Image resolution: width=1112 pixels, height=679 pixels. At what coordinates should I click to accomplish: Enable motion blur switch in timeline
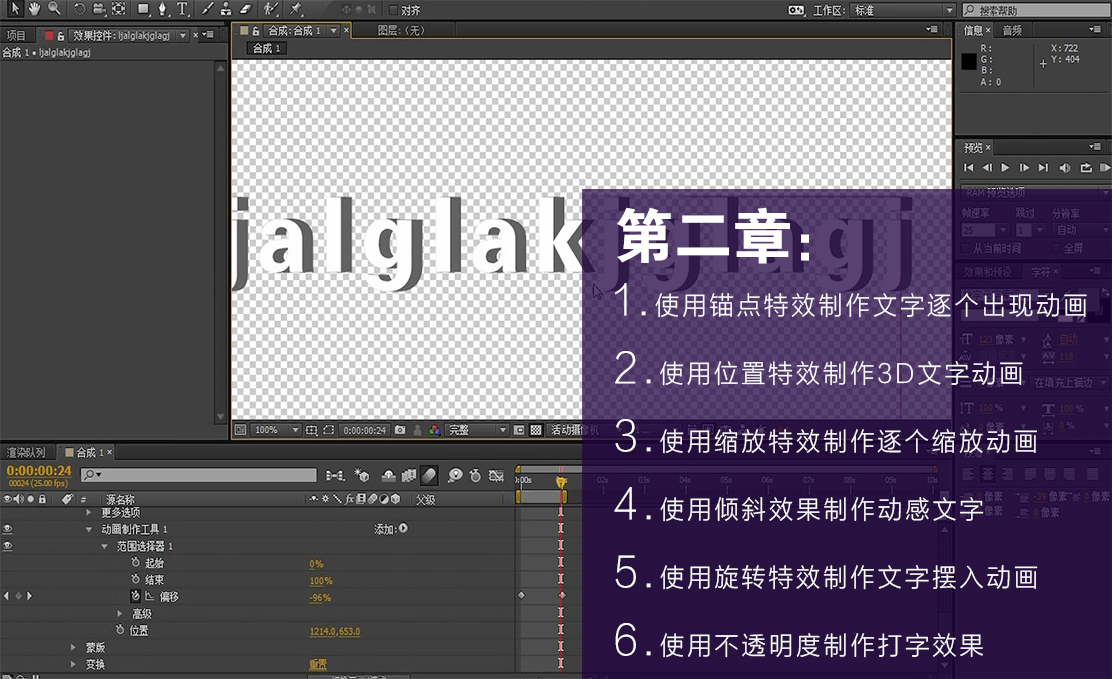coord(429,476)
